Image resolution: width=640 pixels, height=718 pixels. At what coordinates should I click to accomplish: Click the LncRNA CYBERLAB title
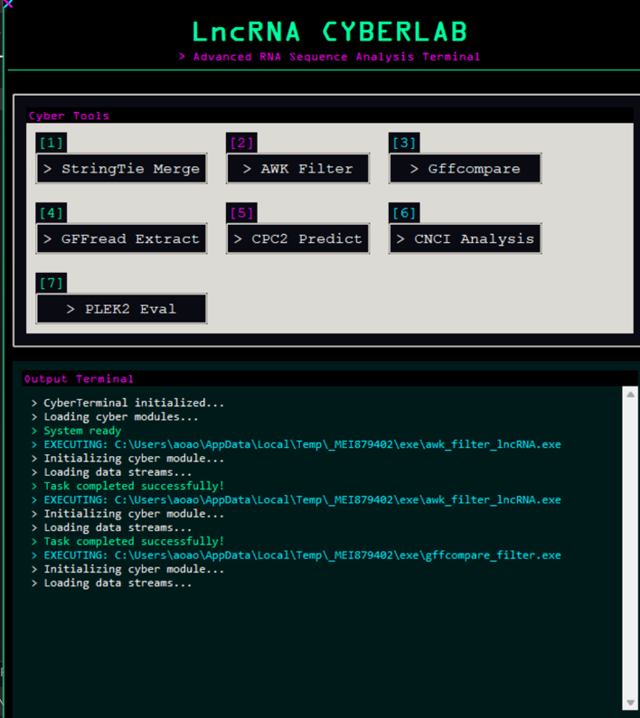(x=330, y=32)
